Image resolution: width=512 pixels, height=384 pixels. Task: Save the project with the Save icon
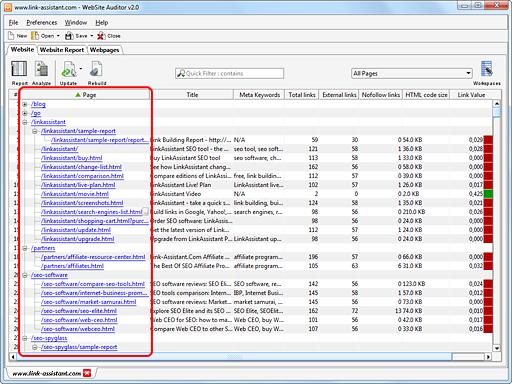(69, 36)
